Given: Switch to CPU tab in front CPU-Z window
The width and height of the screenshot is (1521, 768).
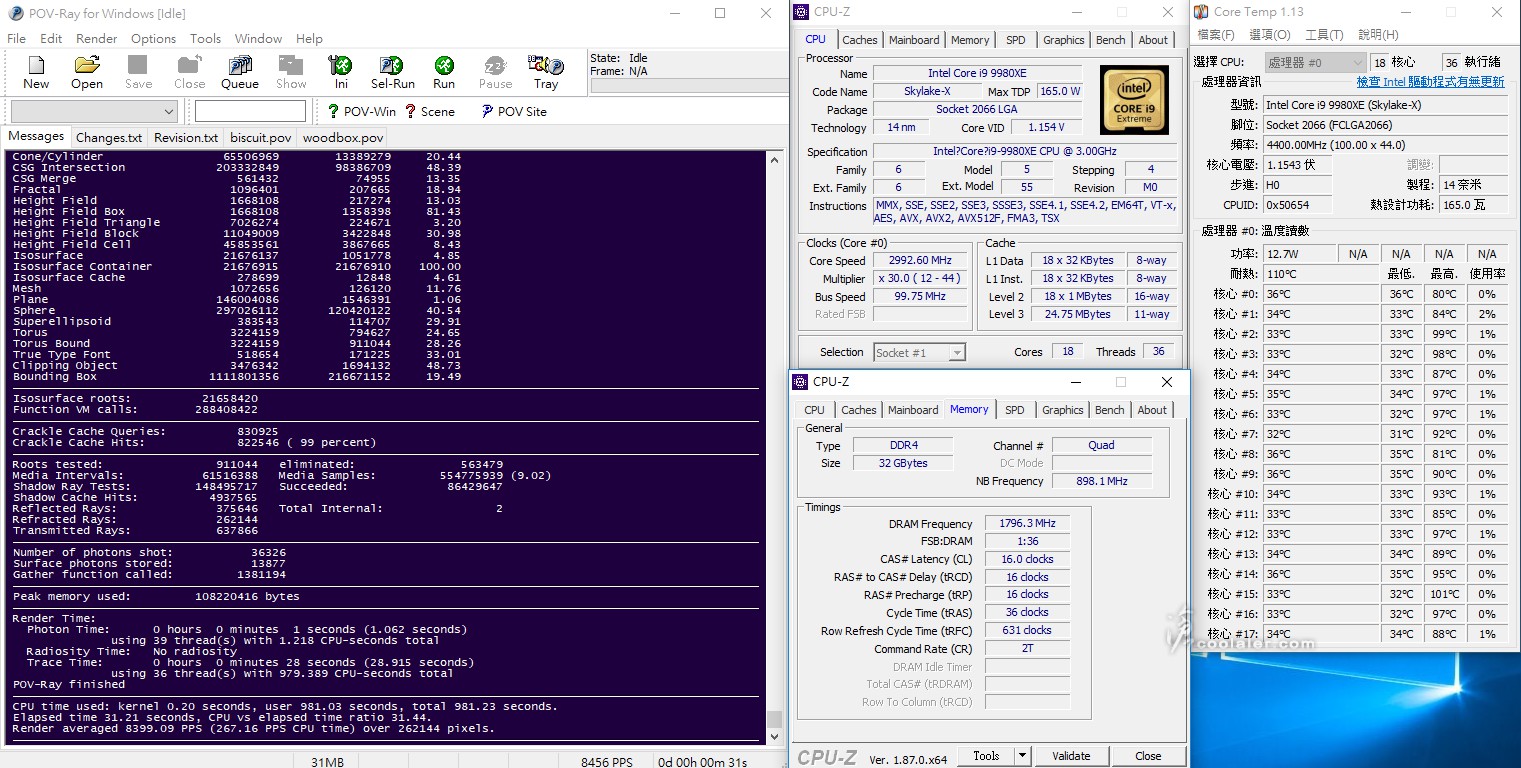Looking at the screenshot, I should pos(815,410).
